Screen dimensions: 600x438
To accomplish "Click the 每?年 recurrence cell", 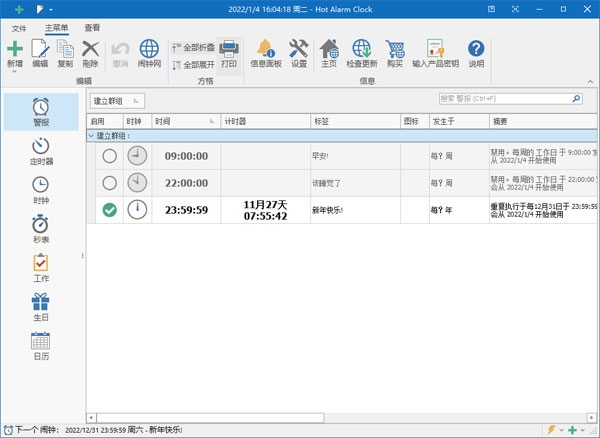I will tap(459, 210).
